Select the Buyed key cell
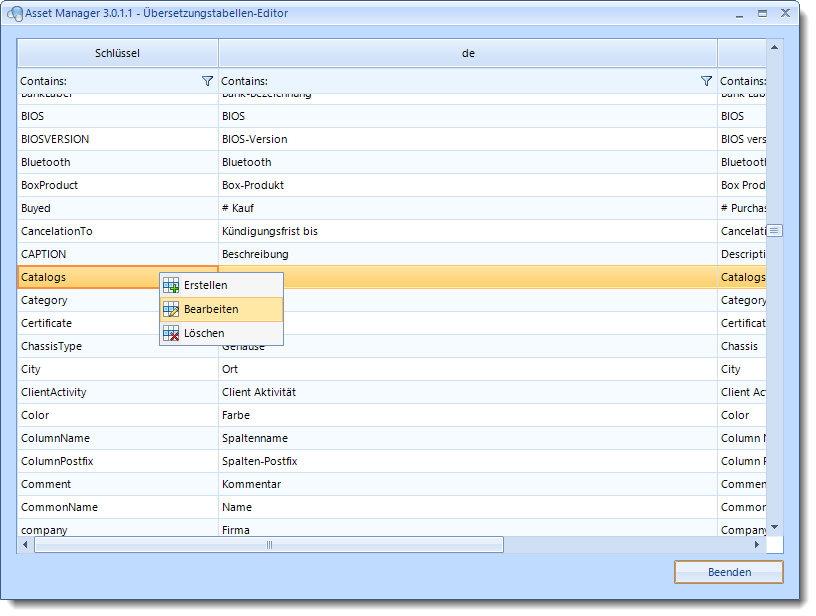This screenshot has height=616, width=816. (118, 208)
